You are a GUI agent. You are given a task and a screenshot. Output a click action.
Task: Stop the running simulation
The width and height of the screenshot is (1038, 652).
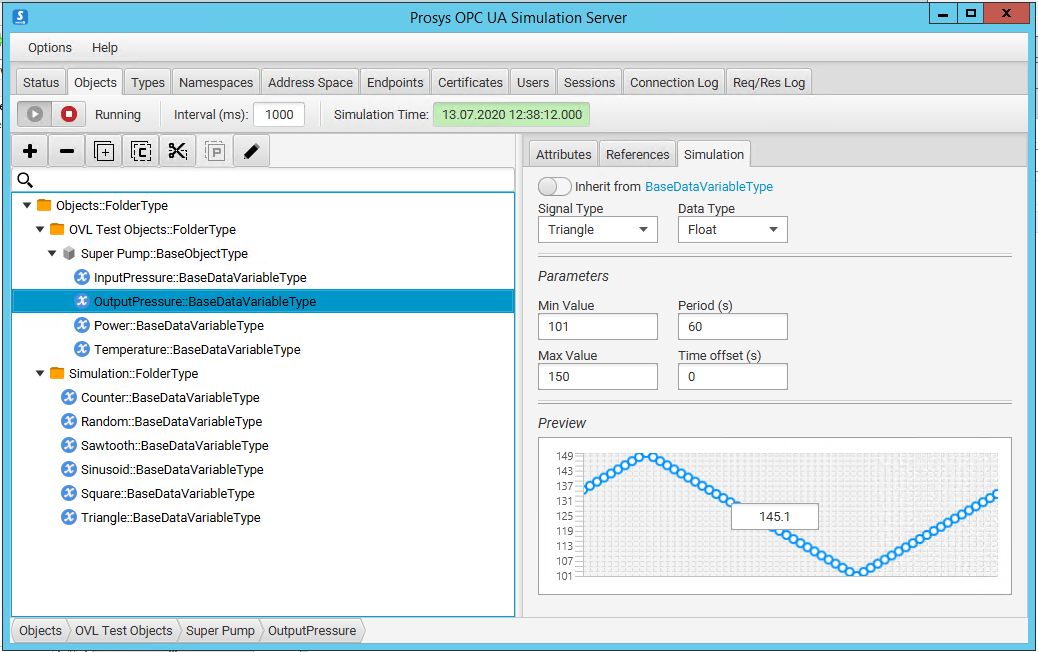tap(69, 115)
